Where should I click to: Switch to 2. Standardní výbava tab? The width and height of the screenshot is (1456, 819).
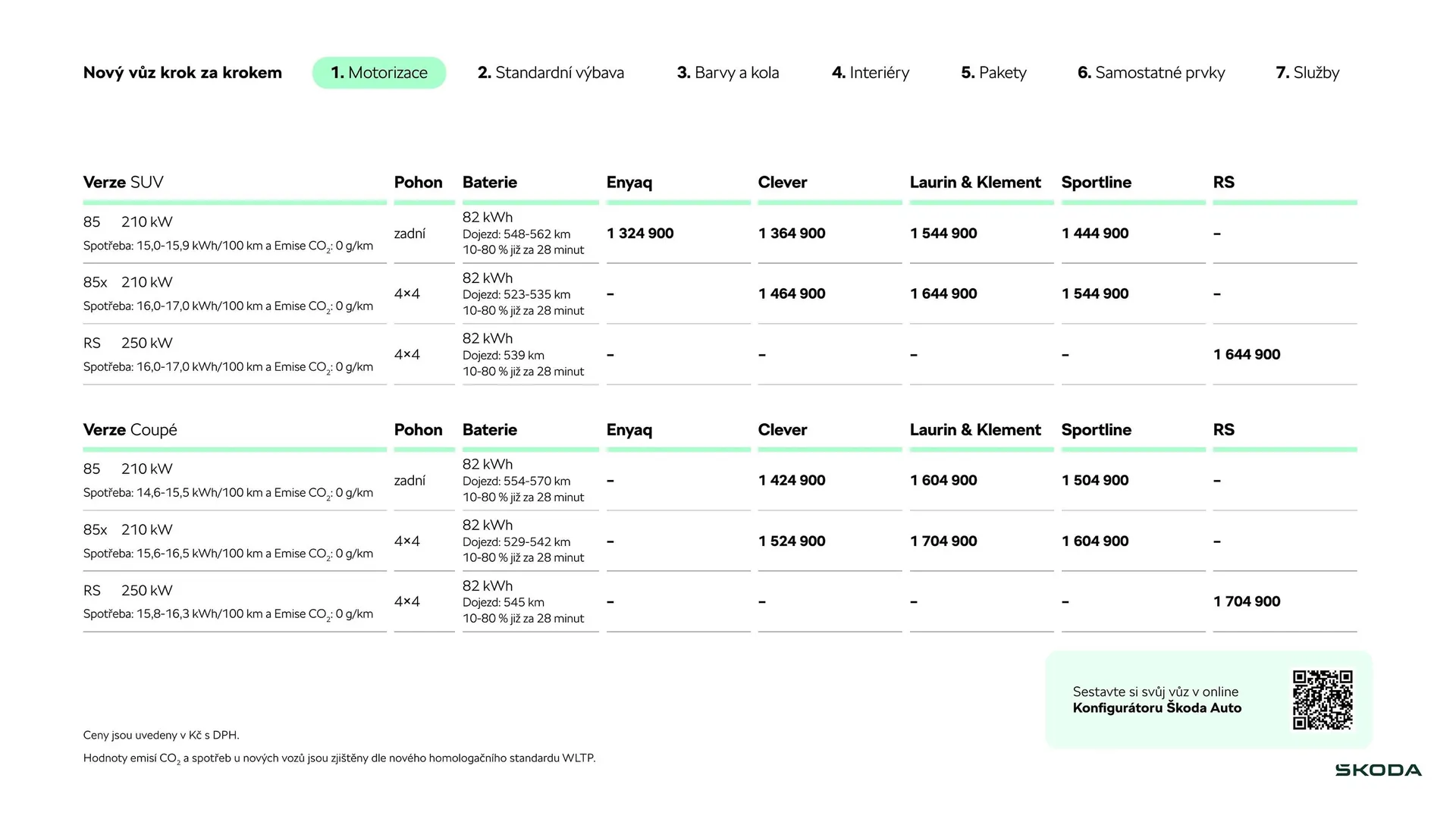click(x=551, y=73)
